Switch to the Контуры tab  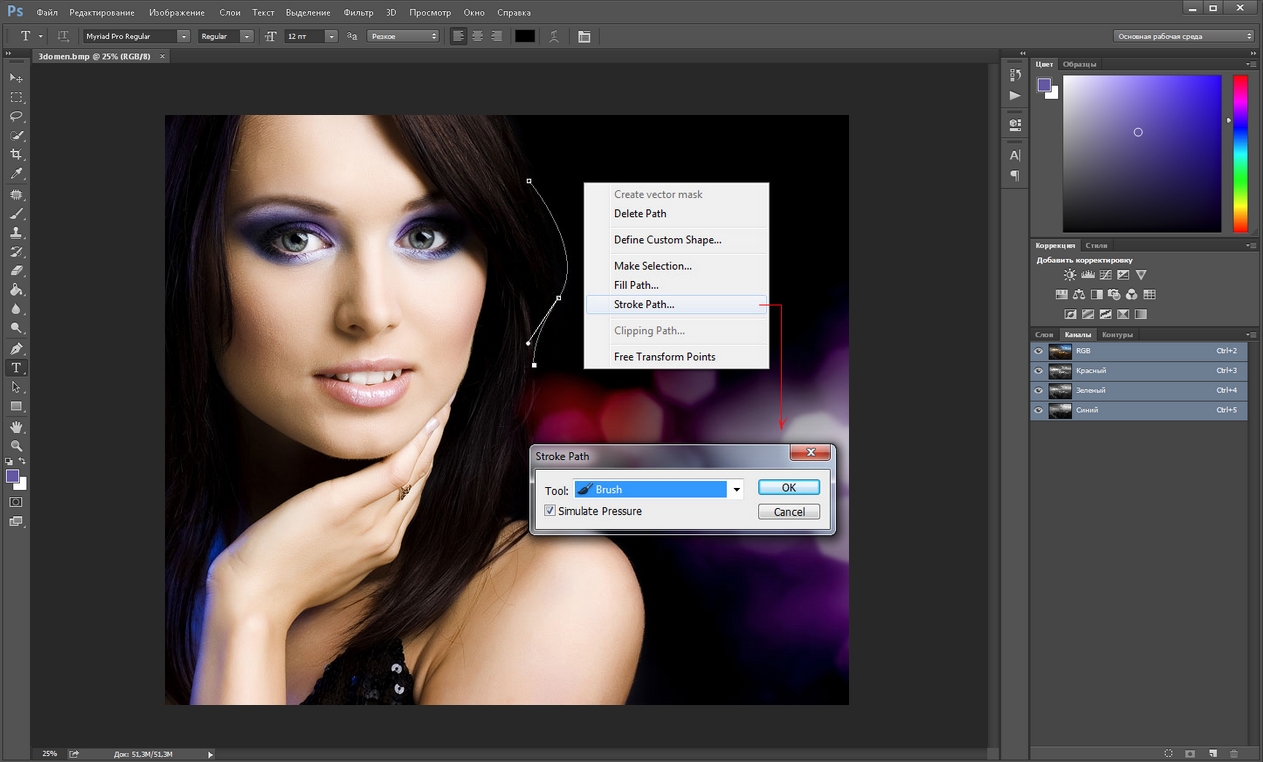[1117, 335]
